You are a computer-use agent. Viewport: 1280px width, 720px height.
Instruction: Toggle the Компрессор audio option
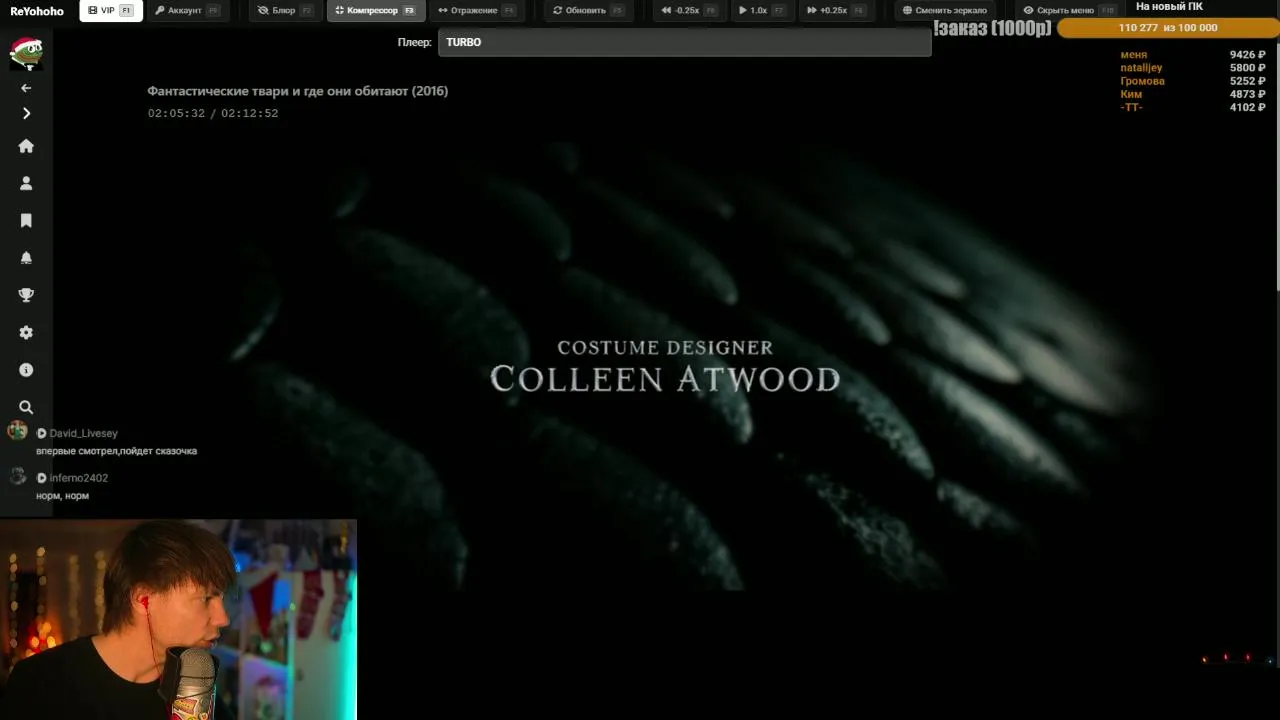376,11
